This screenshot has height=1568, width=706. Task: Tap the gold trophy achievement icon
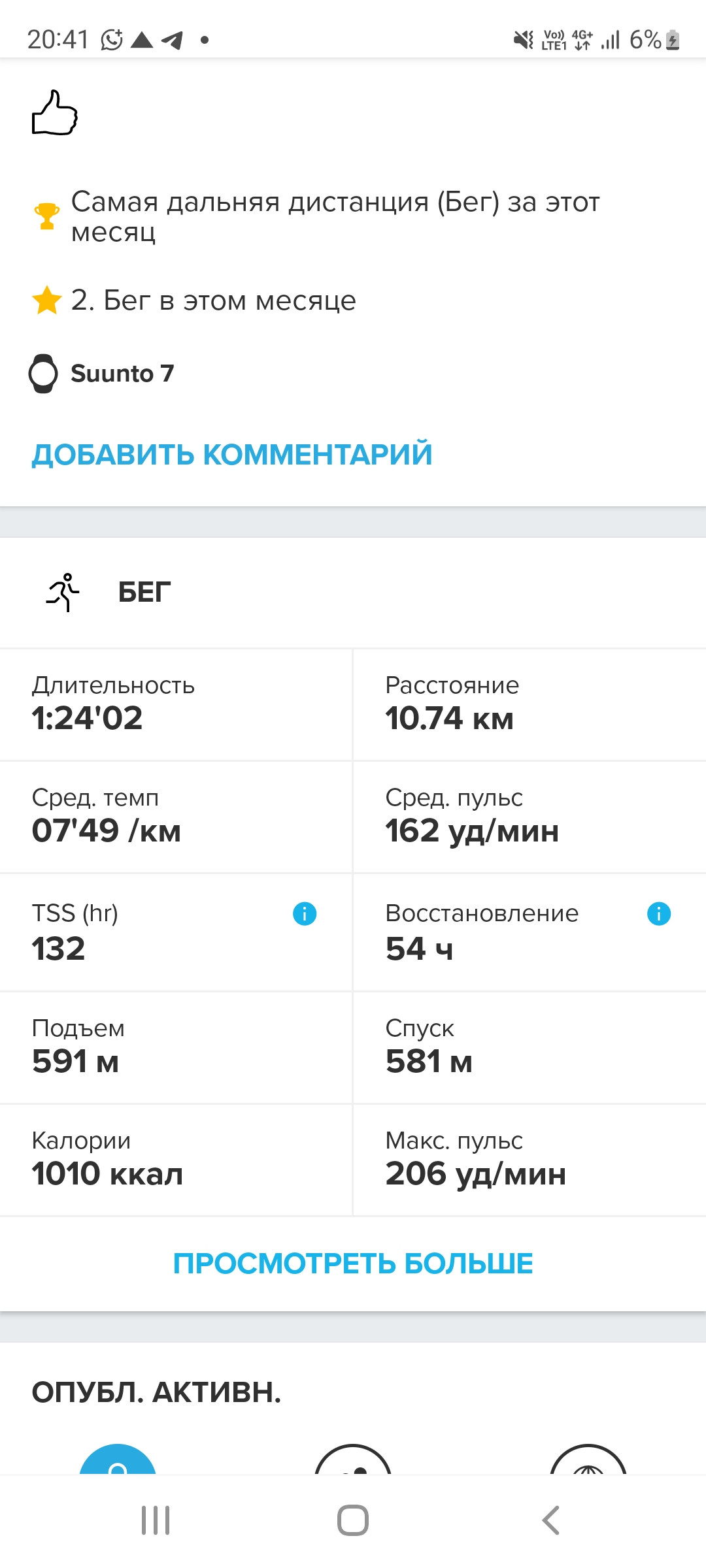click(x=46, y=216)
